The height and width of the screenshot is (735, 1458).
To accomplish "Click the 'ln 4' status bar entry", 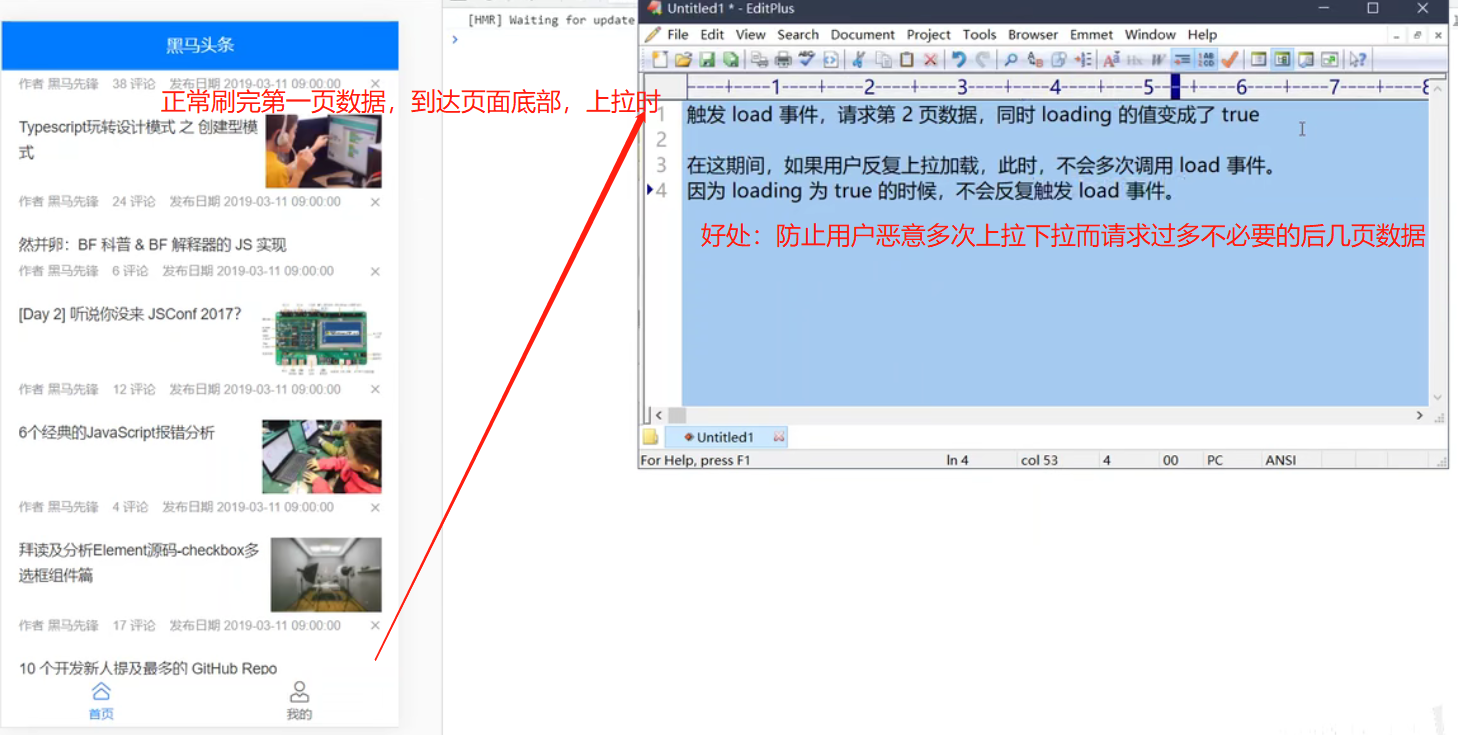I will [958, 460].
